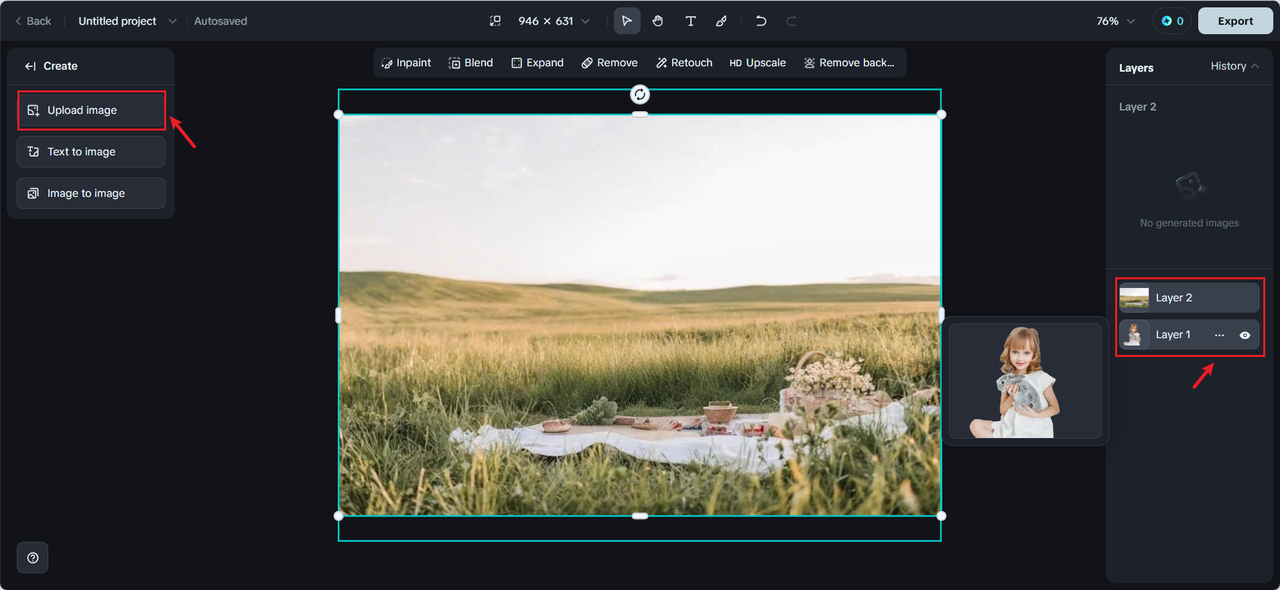This screenshot has width=1280, height=590.
Task: Apply the Inpaint tool
Action: coord(406,63)
